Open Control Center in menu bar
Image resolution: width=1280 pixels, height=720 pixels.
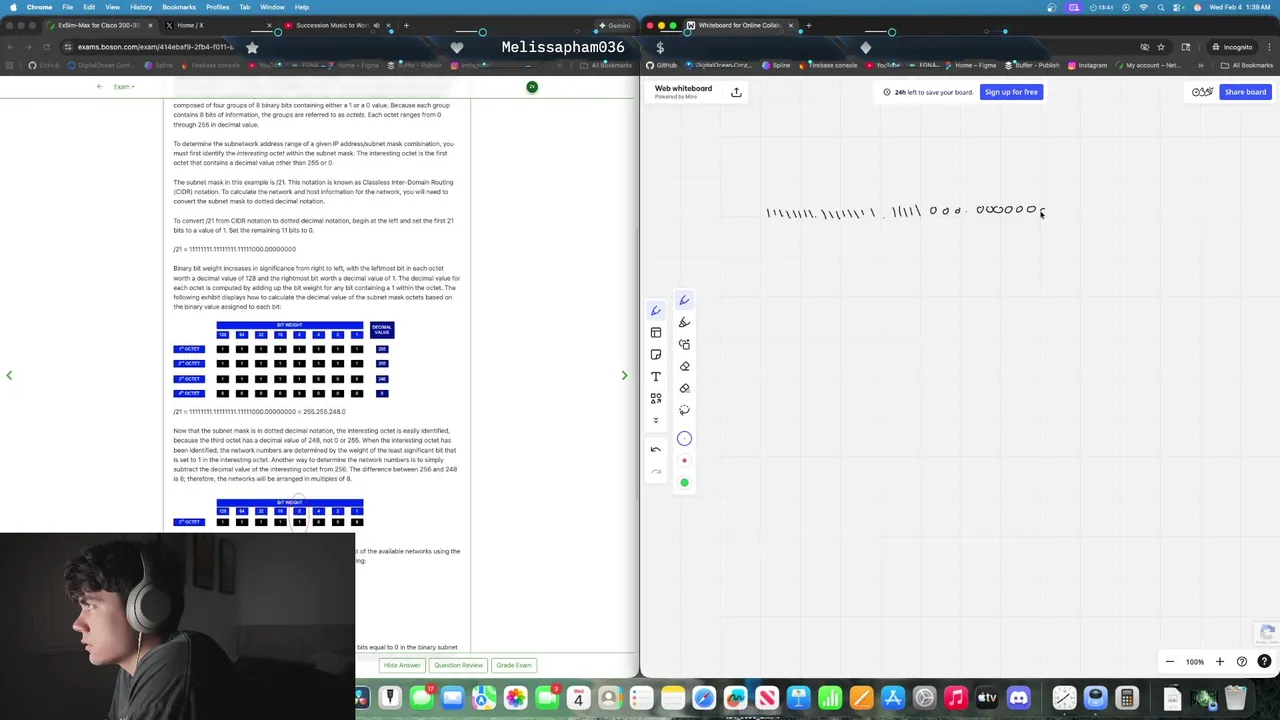[1178, 7]
